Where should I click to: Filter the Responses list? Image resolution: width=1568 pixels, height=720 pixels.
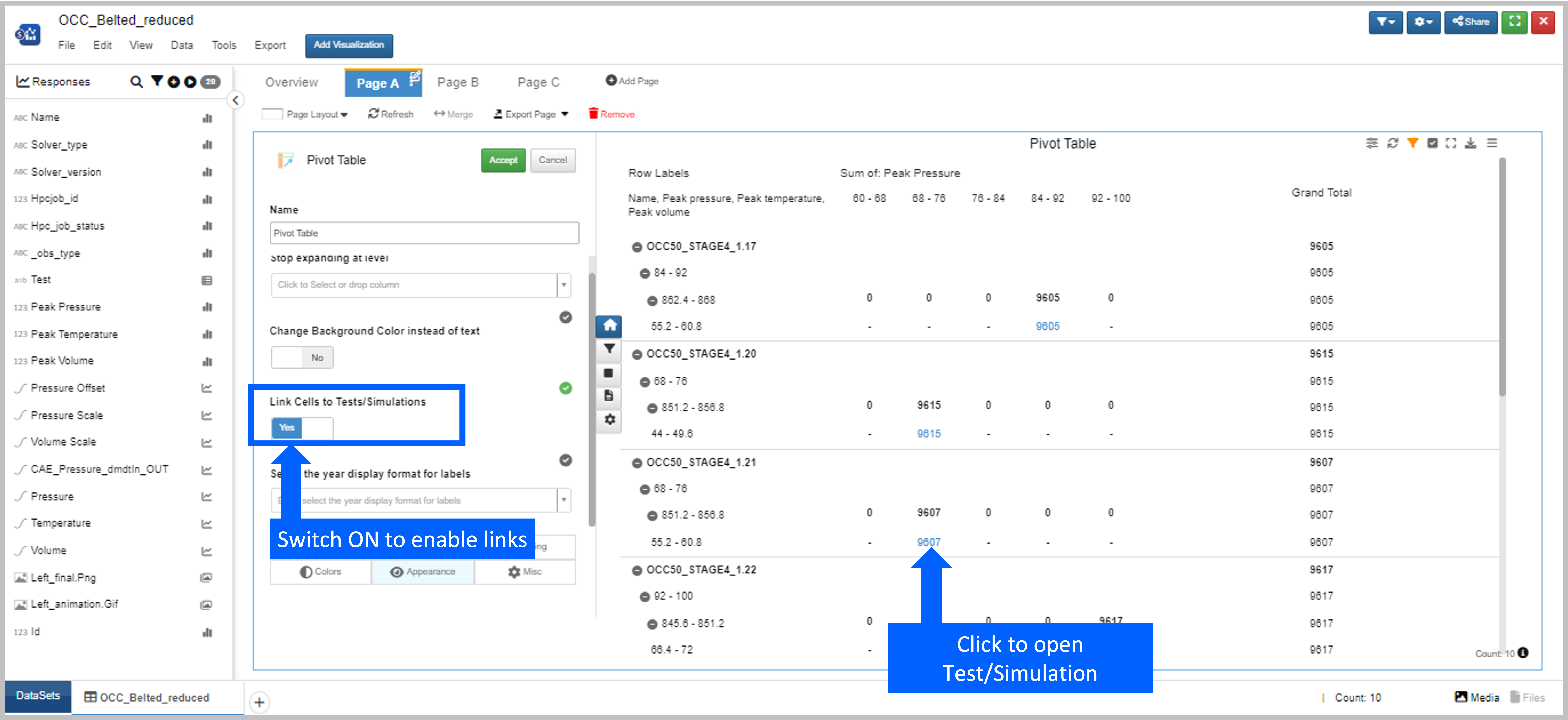pos(157,81)
